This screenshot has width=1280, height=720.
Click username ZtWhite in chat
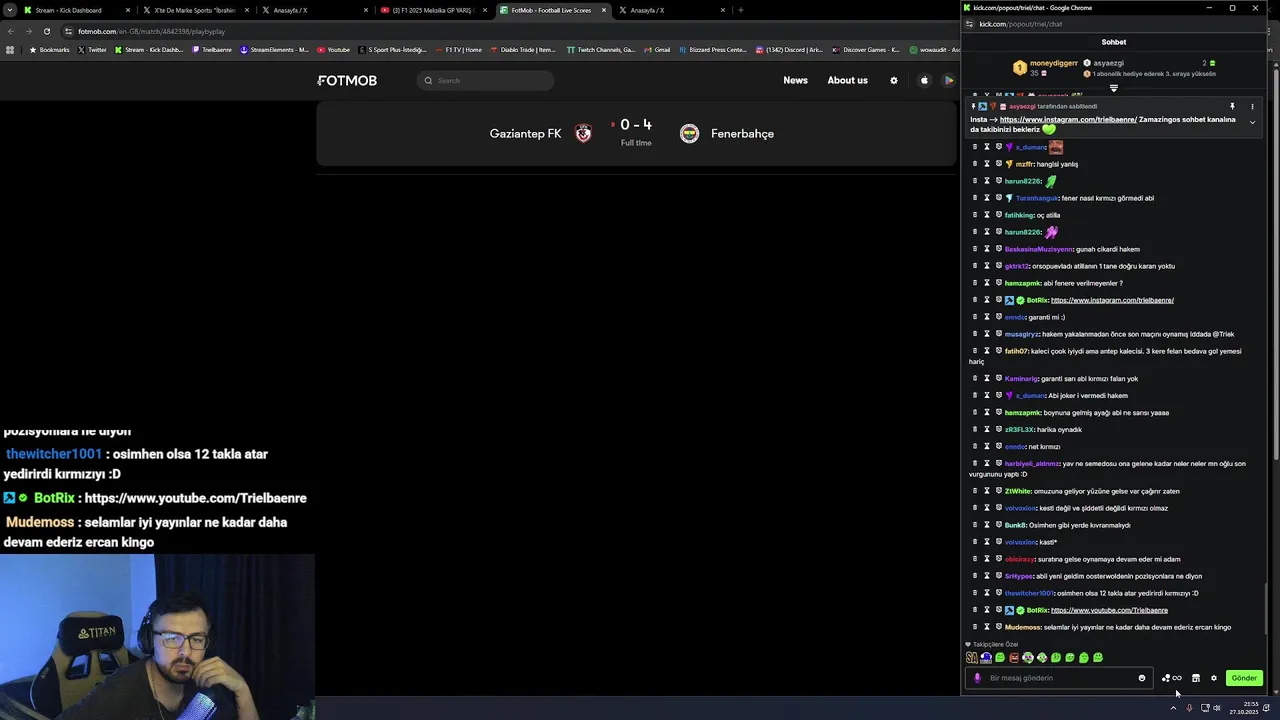(x=1017, y=491)
